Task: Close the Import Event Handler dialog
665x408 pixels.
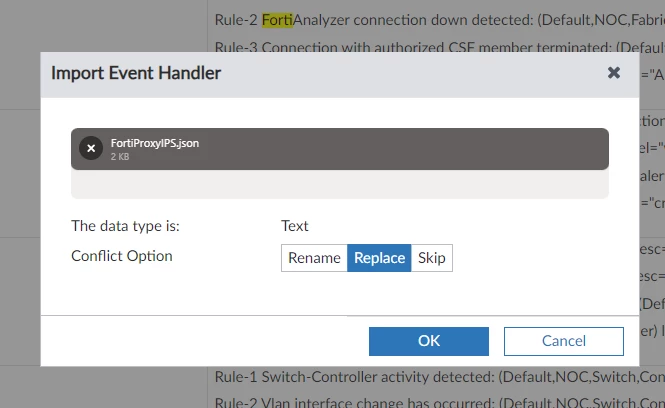Action: [x=614, y=73]
